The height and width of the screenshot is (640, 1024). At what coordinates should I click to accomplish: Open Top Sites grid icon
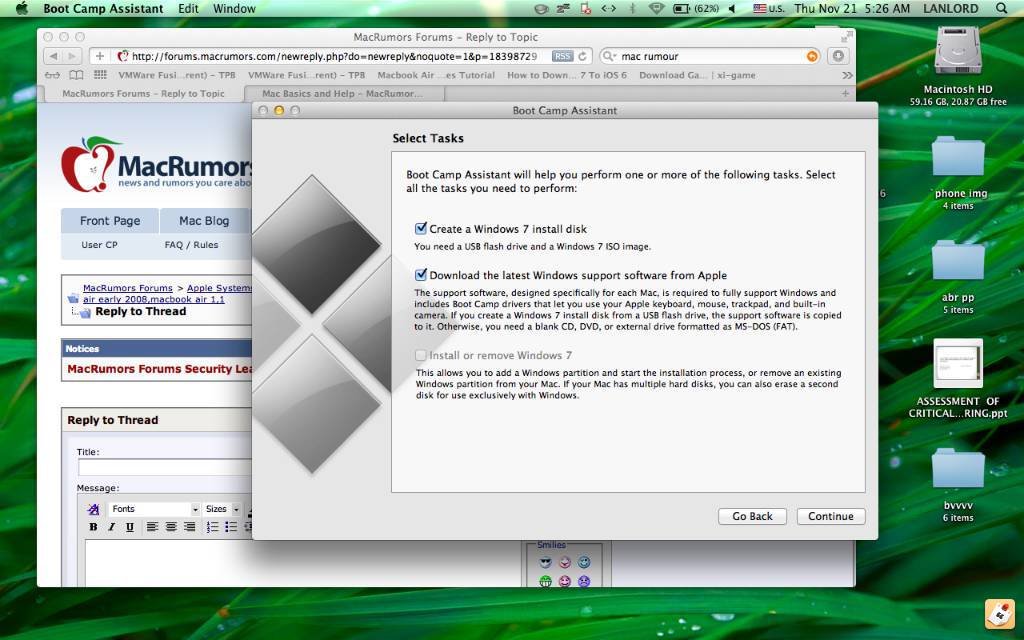100,75
